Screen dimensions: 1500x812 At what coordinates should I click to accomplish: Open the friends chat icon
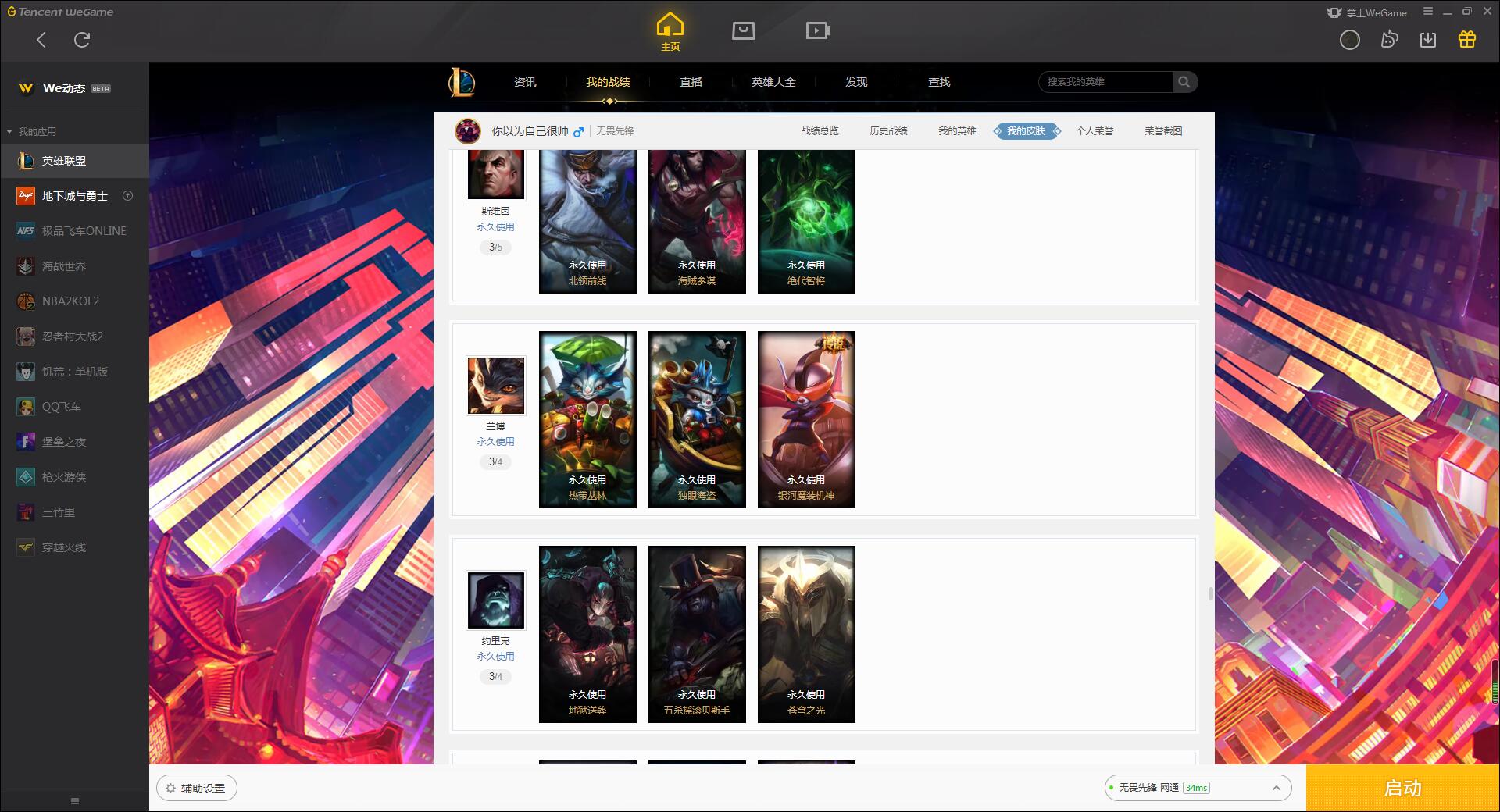click(1389, 40)
